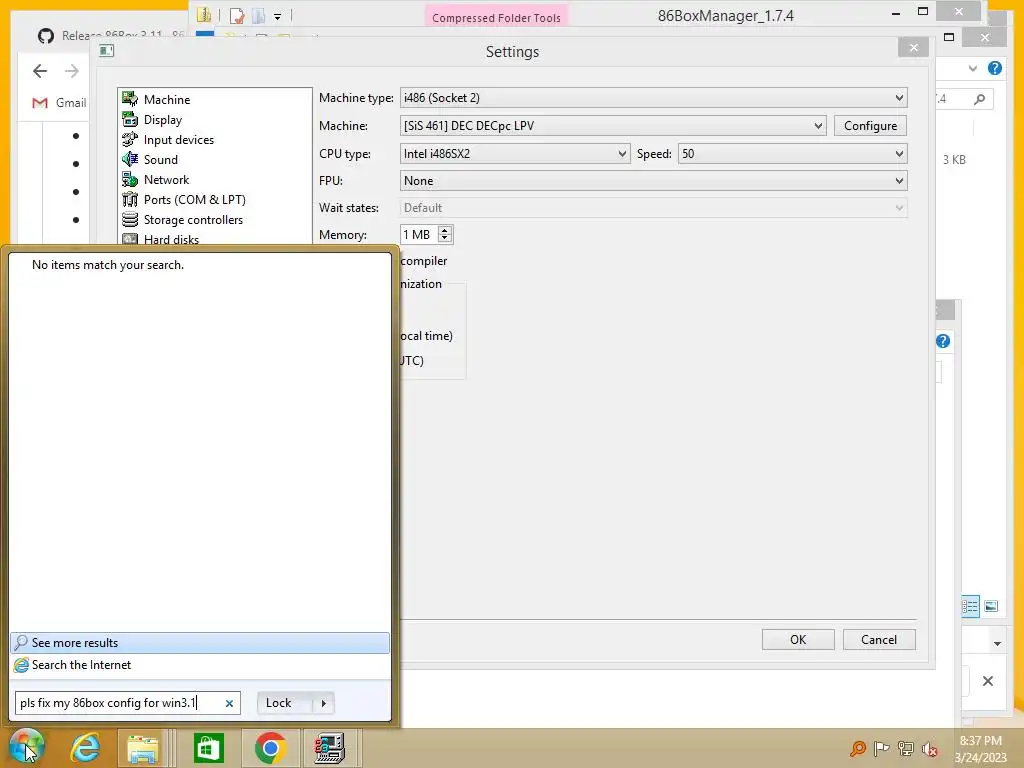The image size is (1024, 768).
Task: Click the X button at bottom right panel
Action: (x=988, y=681)
